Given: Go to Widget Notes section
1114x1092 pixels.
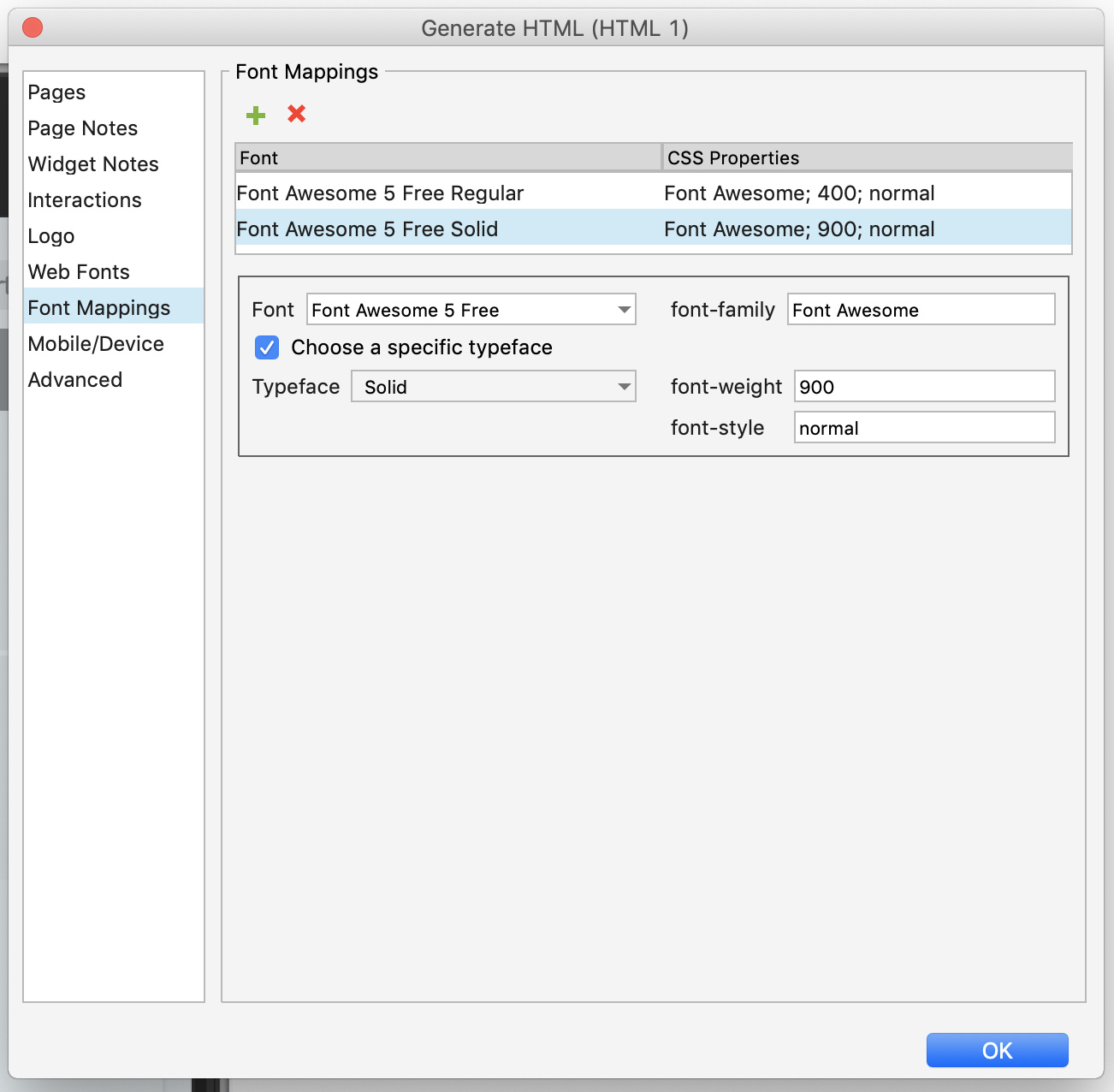Looking at the screenshot, I should coord(92,164).
